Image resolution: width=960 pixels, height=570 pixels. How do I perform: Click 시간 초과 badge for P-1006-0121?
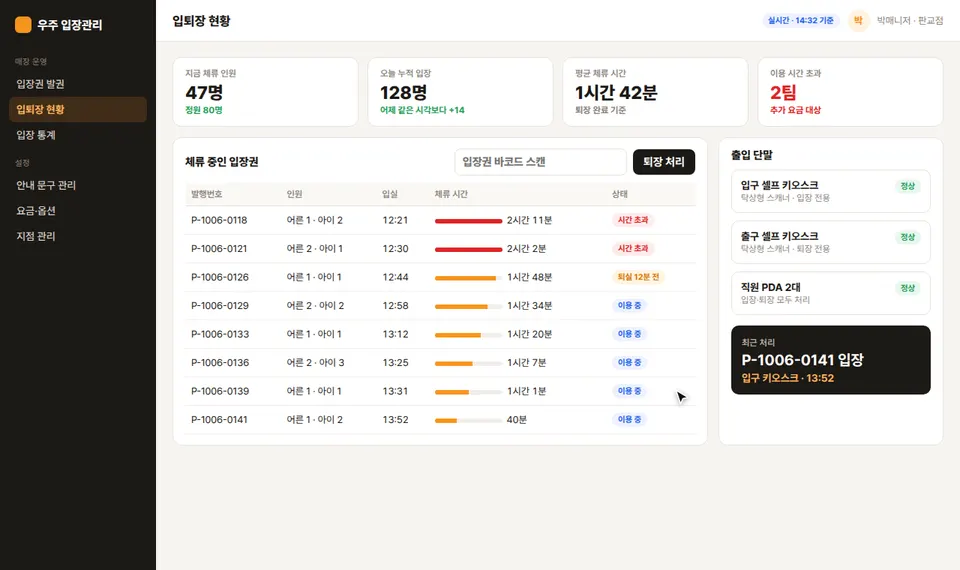632,249
